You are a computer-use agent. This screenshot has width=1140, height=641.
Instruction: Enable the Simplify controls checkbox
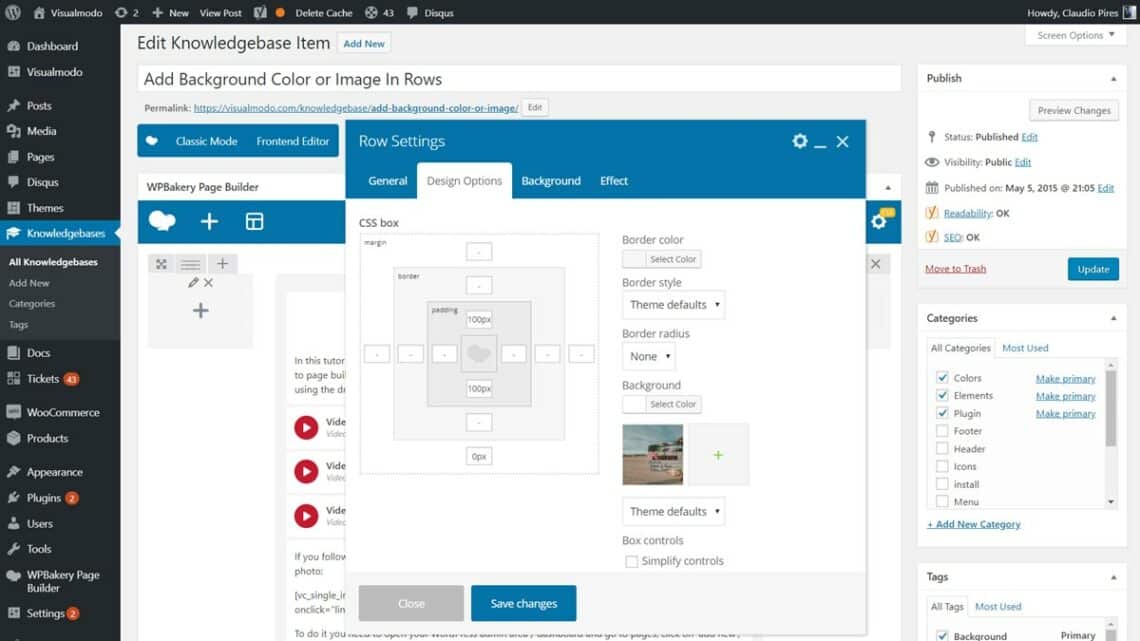[631, 561]
